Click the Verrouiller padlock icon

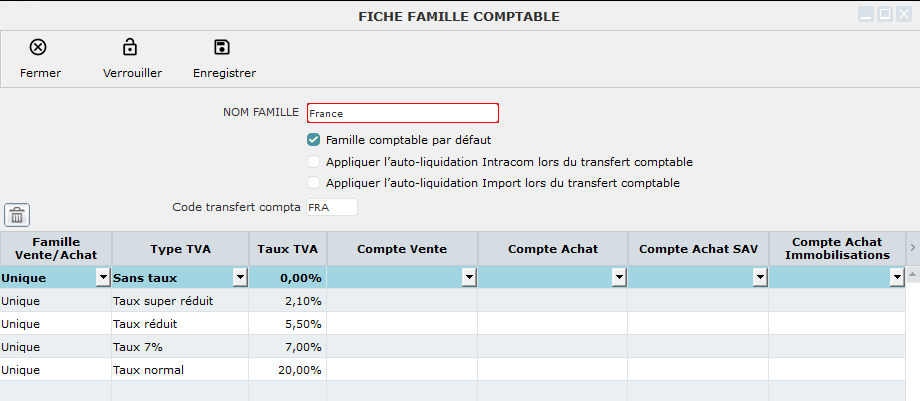130,47
